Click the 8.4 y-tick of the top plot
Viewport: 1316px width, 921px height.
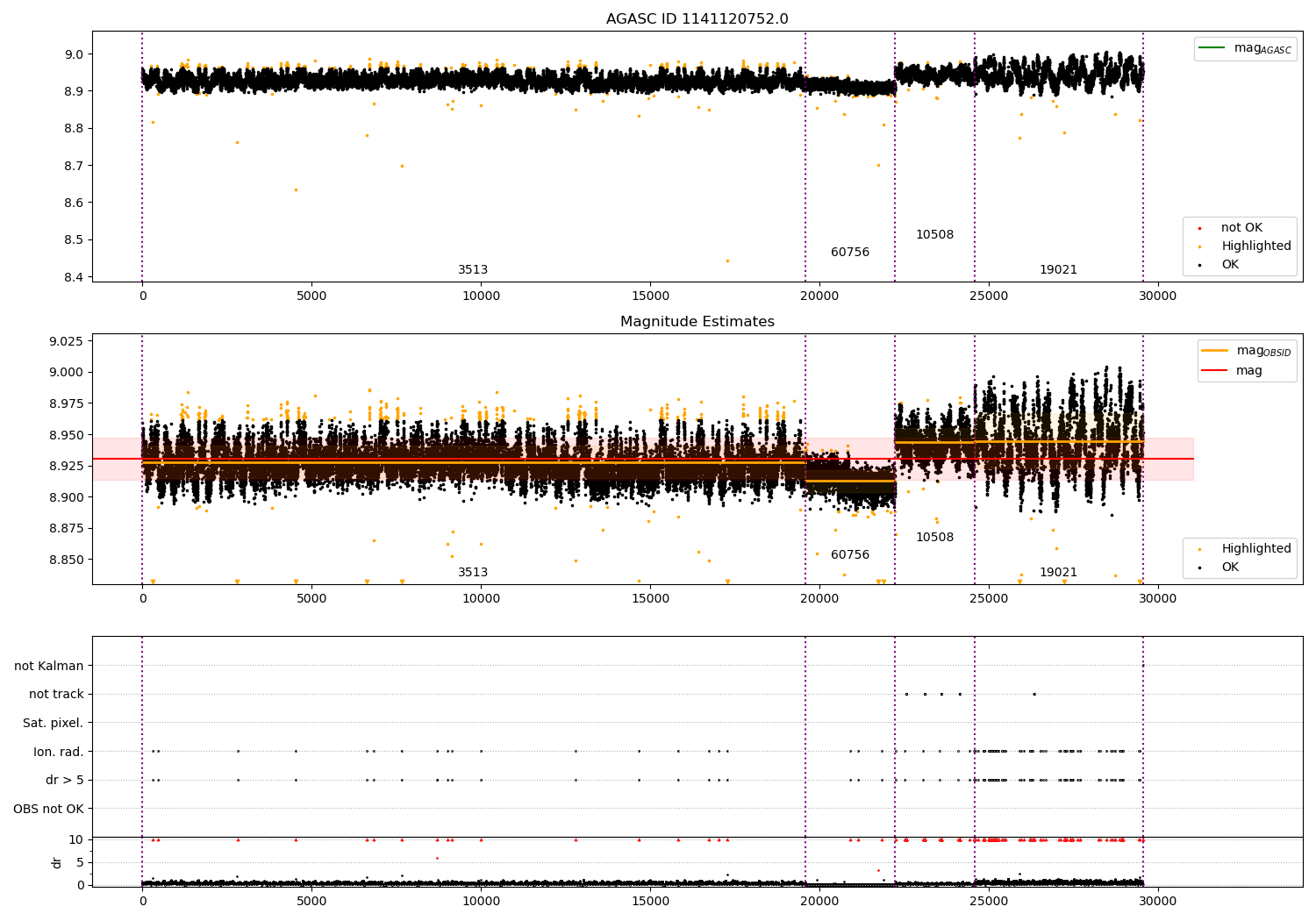(x=75, y=277)
